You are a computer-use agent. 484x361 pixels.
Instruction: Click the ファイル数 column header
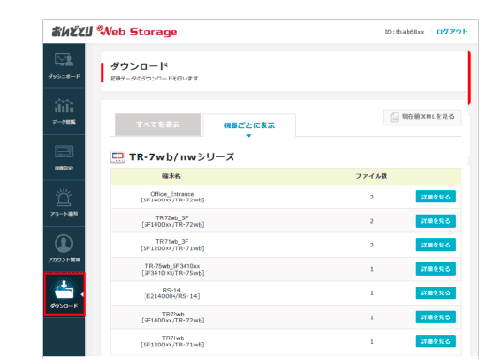[371, 176]
